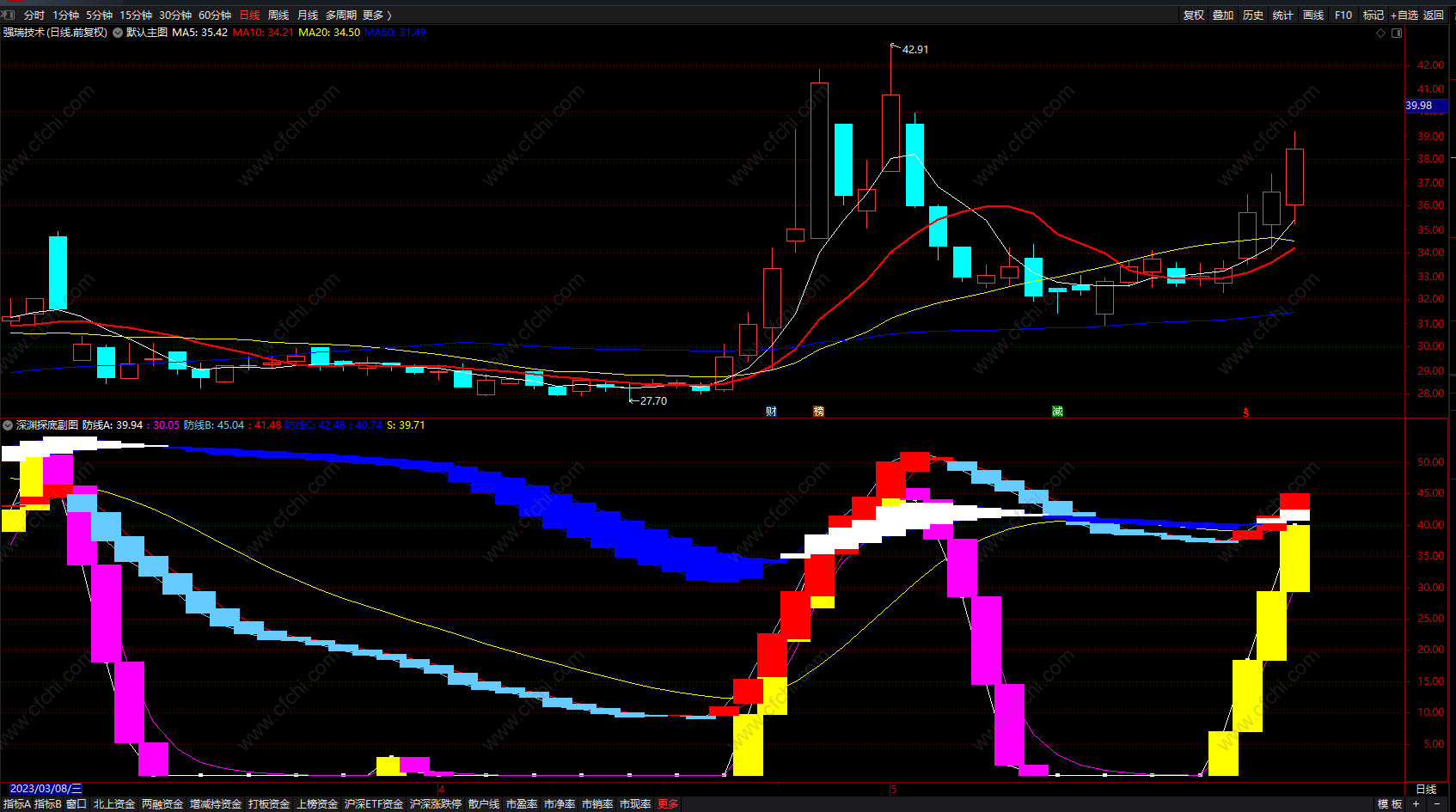Screen dimensions: 1456x812
Task: Select the 指标A tab
Action: tap(16, 804)
